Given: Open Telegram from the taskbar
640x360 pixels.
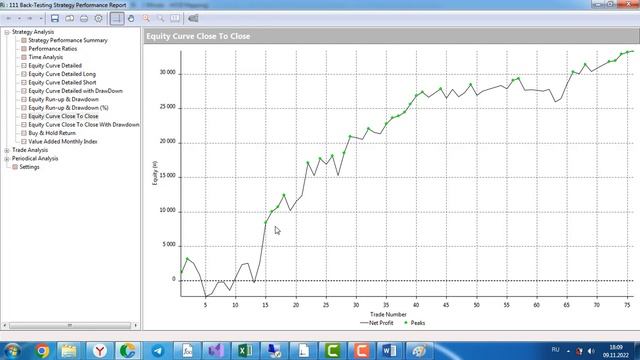Looking at the screenshot, I should pos(158,351).
